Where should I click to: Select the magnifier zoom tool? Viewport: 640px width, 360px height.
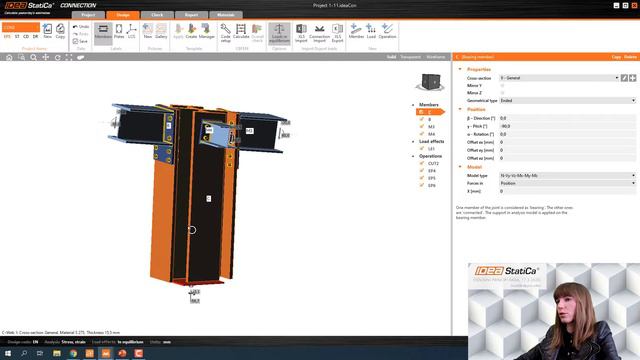33,57
